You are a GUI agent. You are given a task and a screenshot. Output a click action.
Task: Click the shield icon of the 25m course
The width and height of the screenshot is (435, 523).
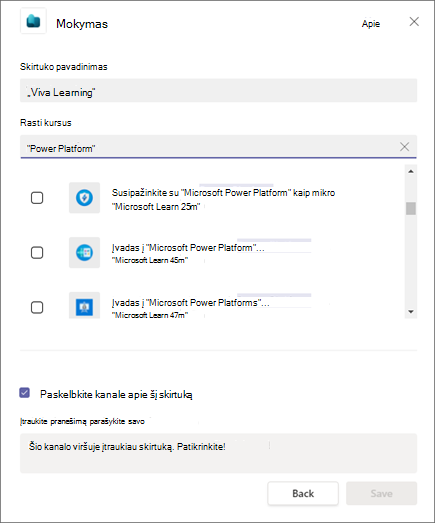click(84, 198)
